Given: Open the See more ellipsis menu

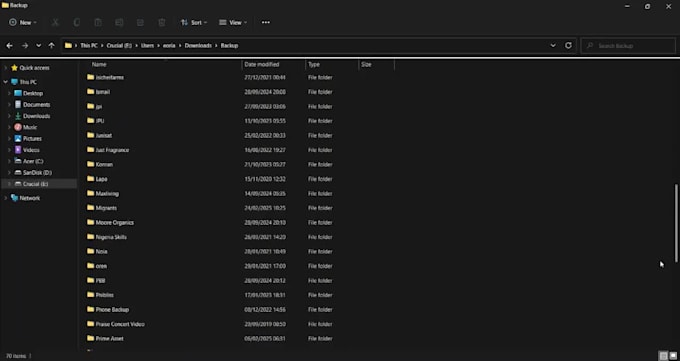Looking at the screenshot, I should [x=266, y=23].
